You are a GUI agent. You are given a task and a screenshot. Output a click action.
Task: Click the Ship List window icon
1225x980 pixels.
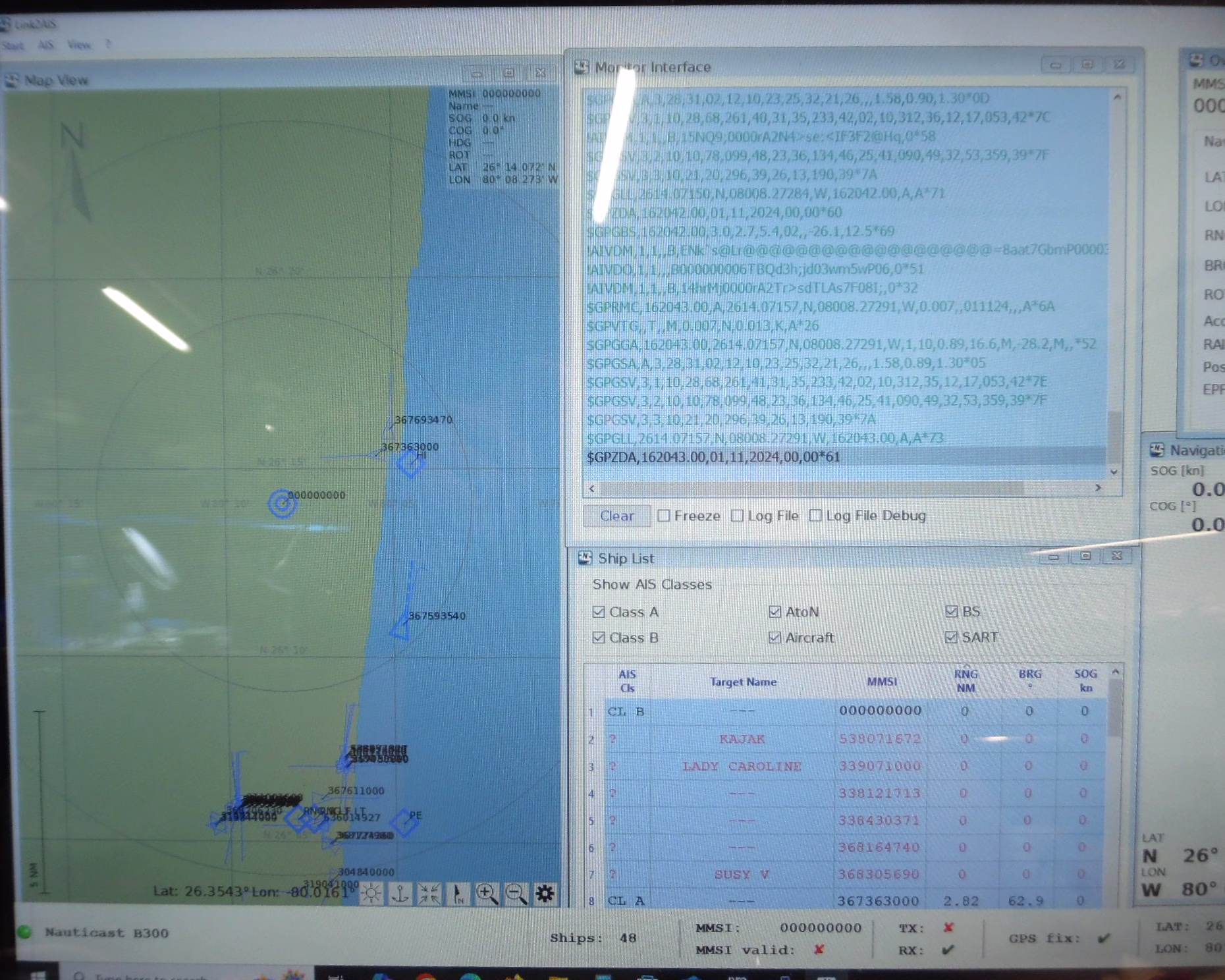[585, 558]
